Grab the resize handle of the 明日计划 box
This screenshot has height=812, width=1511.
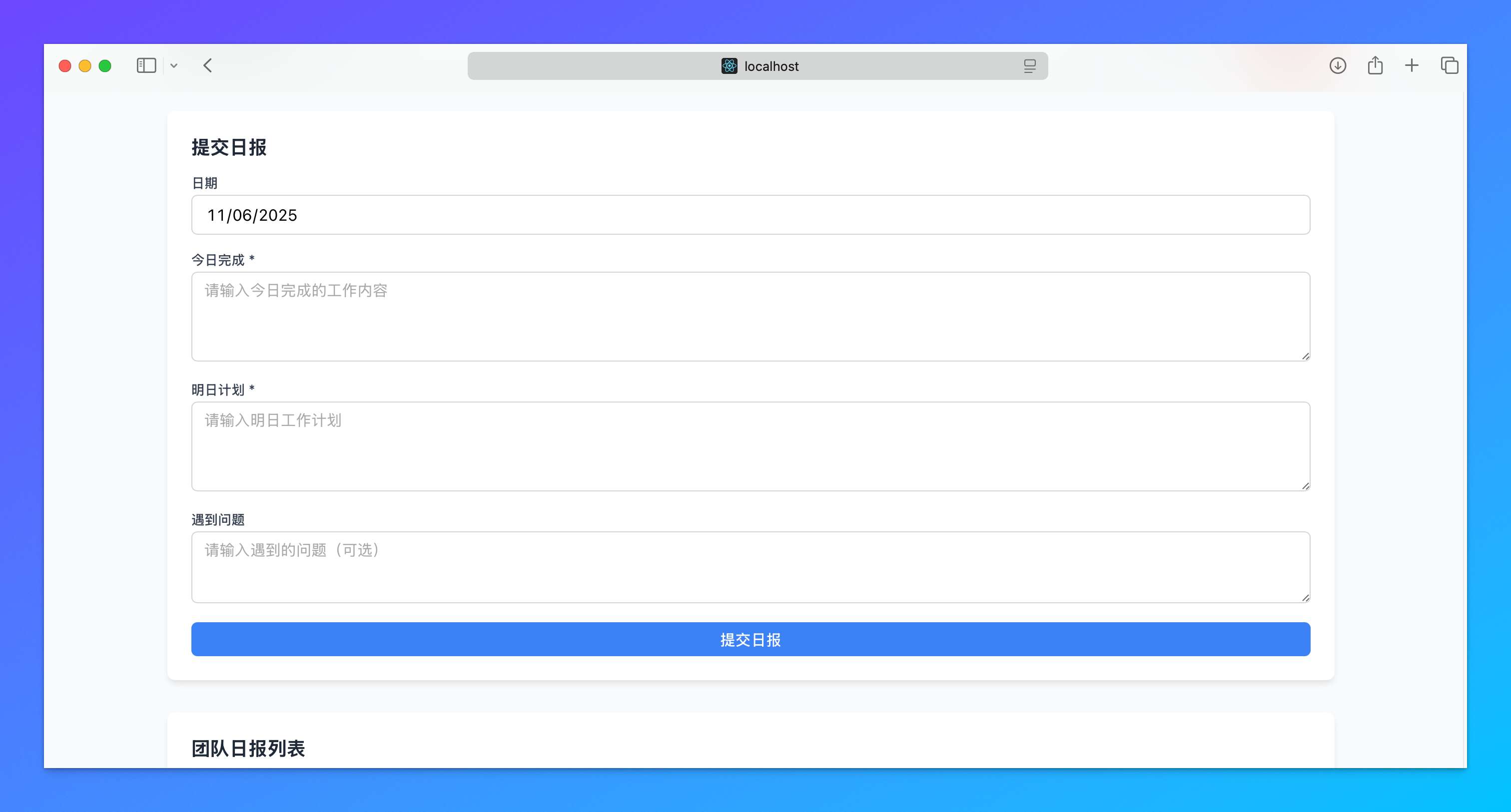pyautogui.click(x=1305, y=485)
